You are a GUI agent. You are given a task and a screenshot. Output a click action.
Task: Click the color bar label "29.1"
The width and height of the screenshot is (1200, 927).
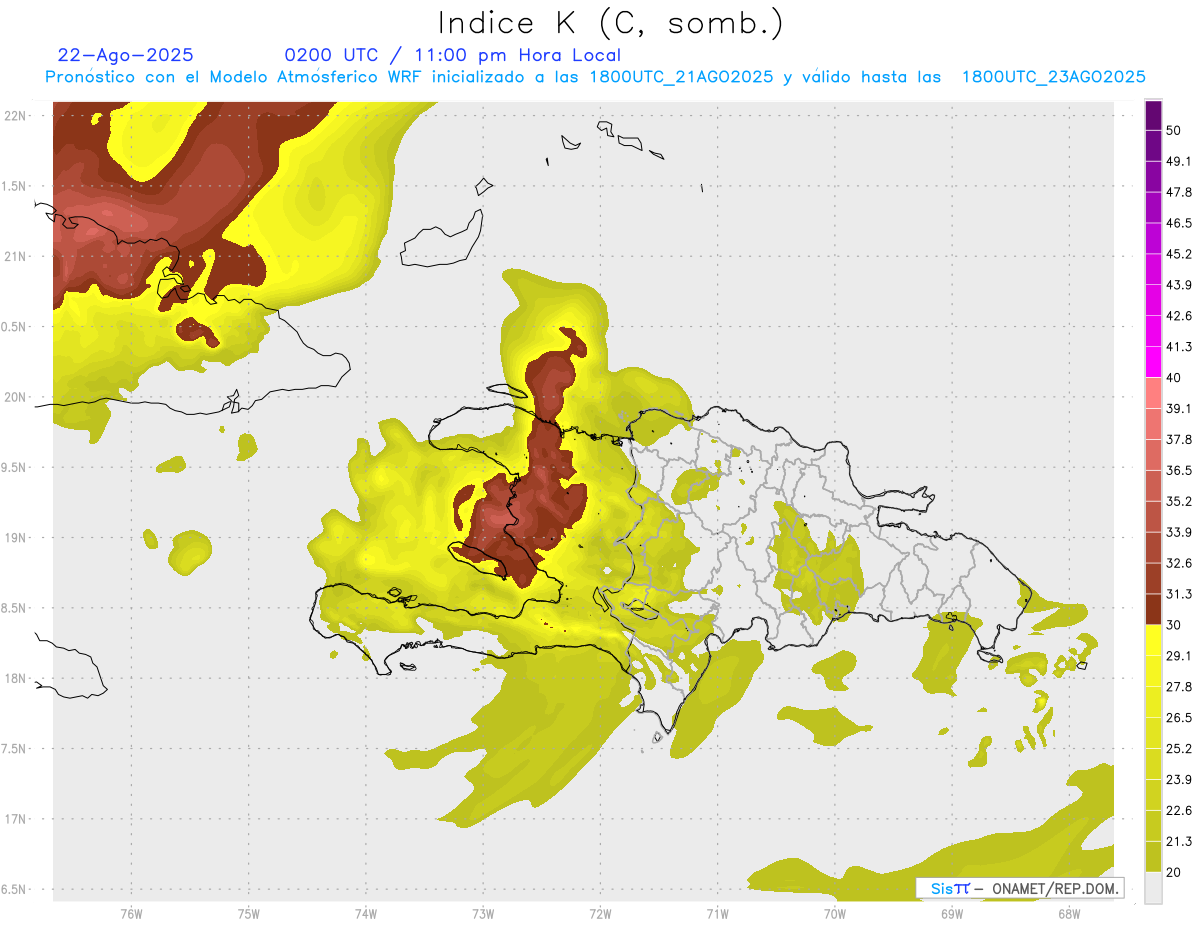[x=1179, y=655]
